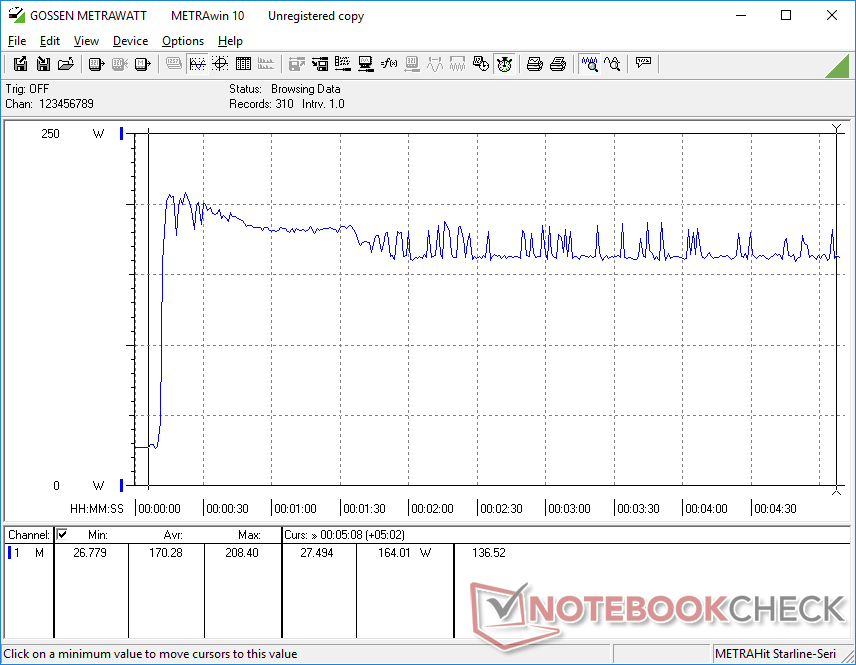The image size is (856, 665).
Task: Open the Device menu
Action: (130, 41)
